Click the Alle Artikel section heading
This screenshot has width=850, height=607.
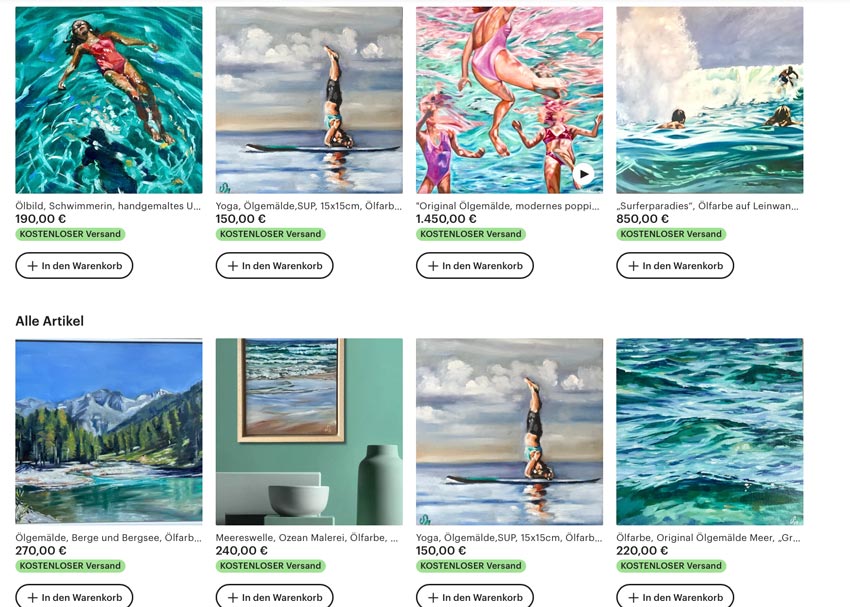point(49,321)
